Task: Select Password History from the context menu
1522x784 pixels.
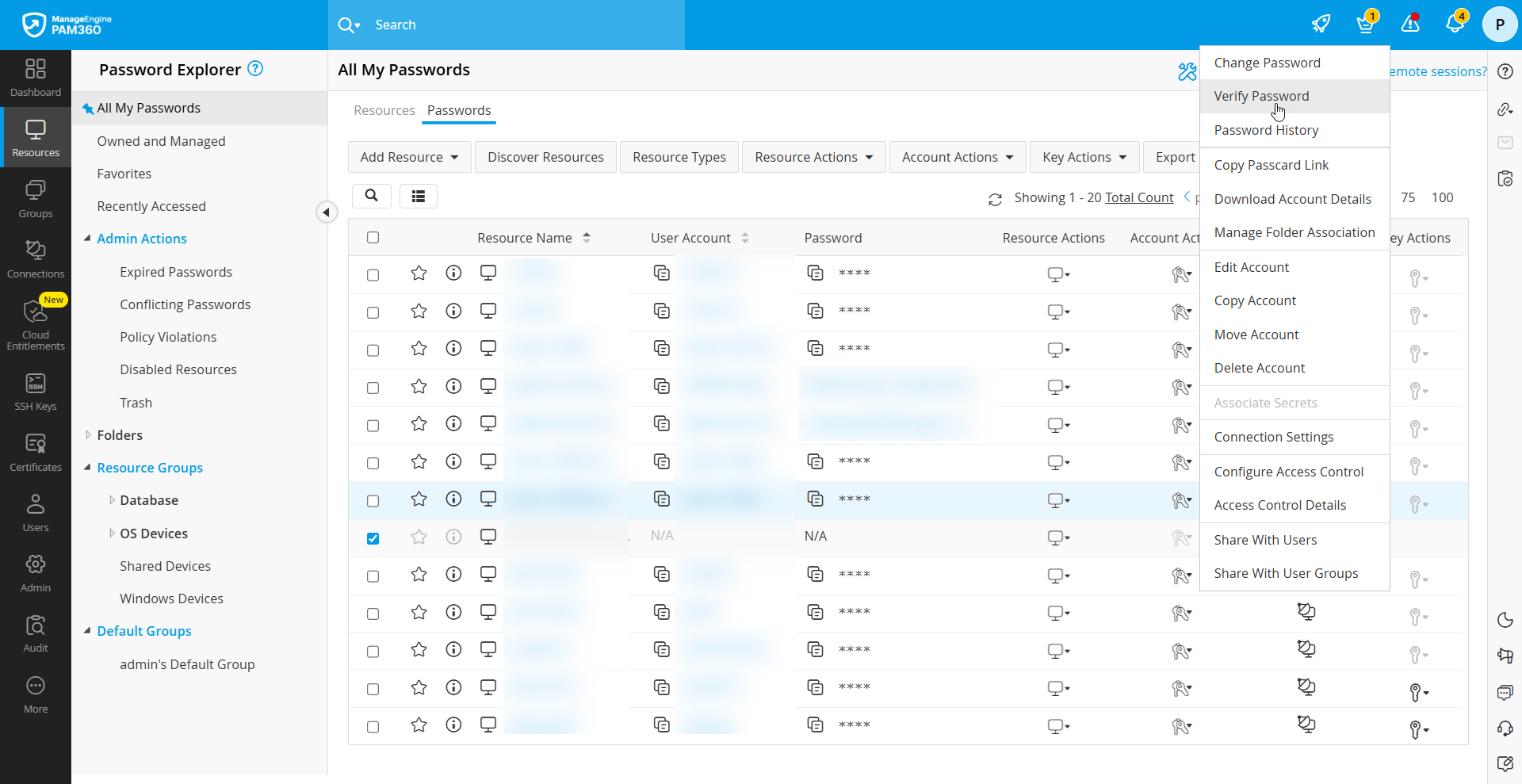Action: point(1266,129)
